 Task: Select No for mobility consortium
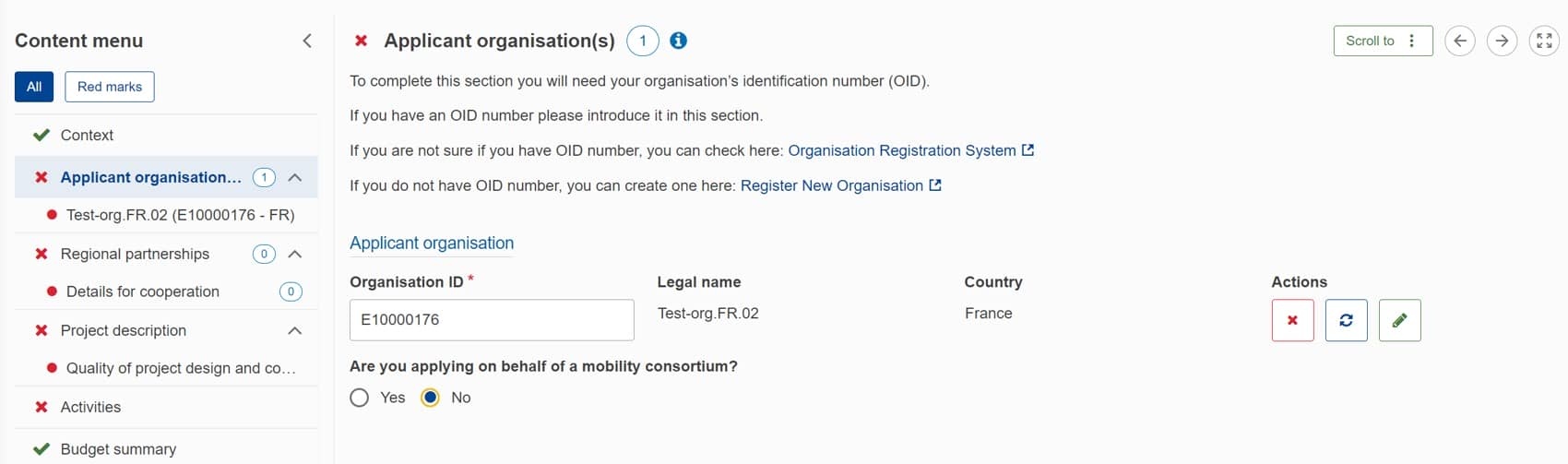pos(430,398)
